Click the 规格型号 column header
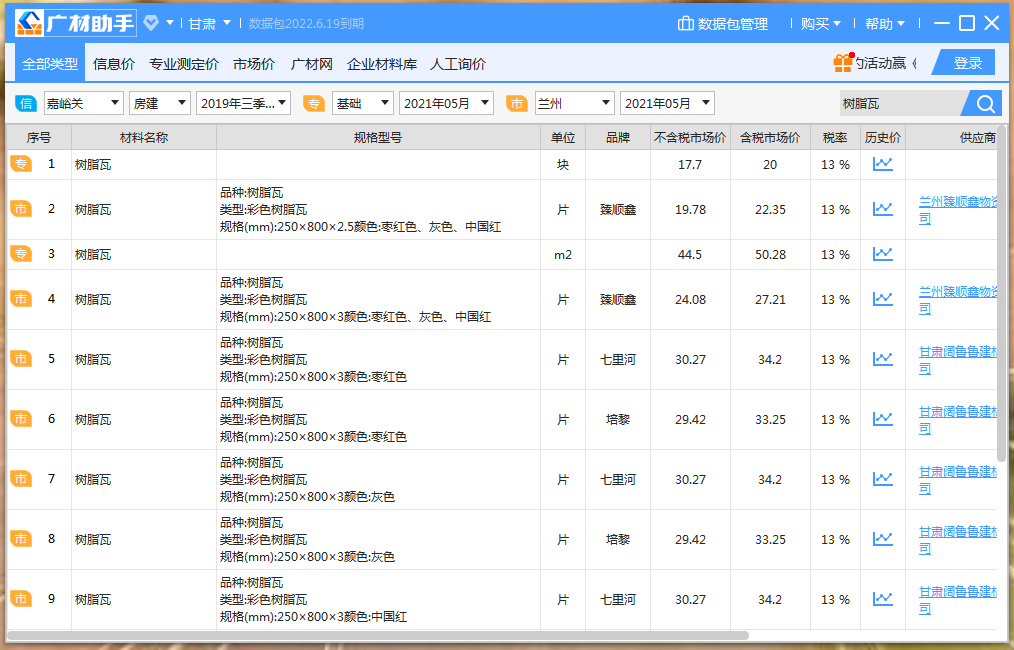 [x=378, y=138]
